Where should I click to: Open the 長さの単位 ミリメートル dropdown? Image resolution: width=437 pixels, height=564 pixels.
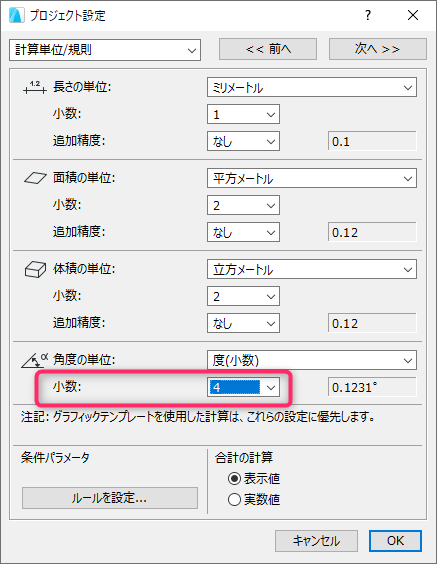tap(312, 87)
